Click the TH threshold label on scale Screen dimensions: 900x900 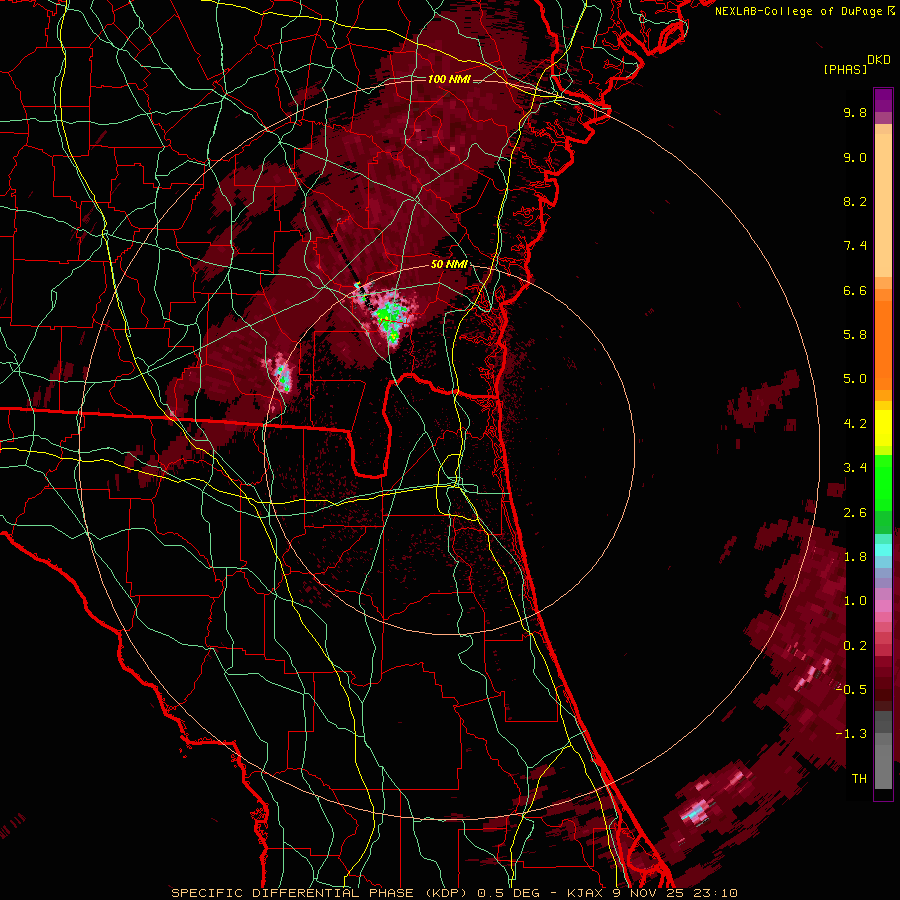859,779
